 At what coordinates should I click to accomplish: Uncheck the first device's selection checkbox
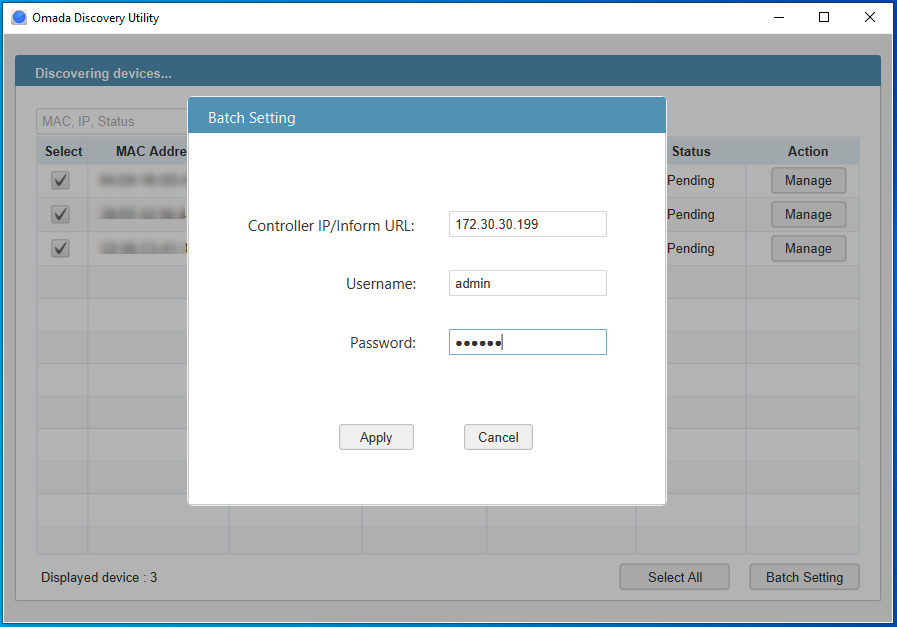click(x=60, y=180)
